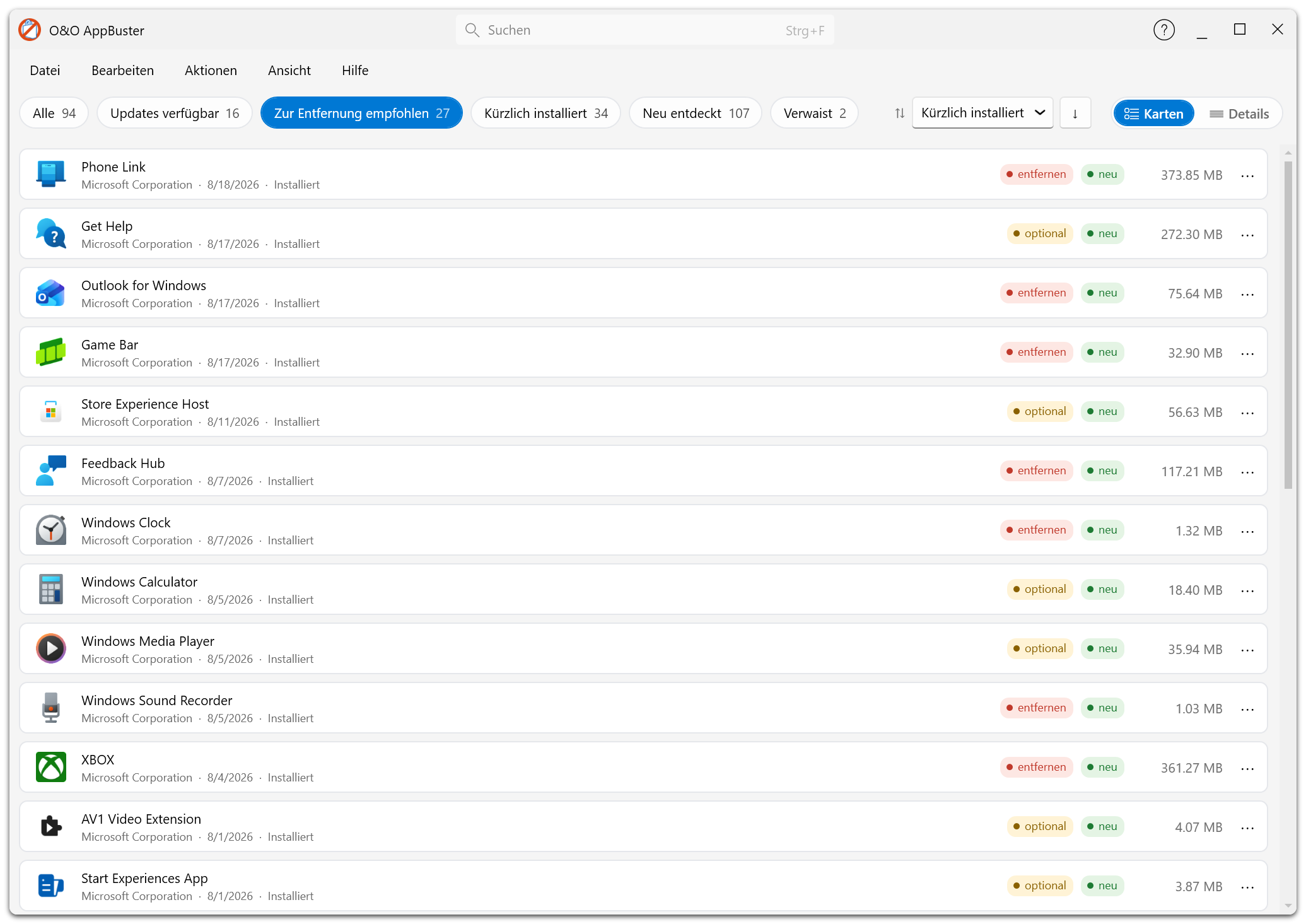Open more options for AV1 Video Extension
Screen dimensions: 1306x924
[1247, 828]
